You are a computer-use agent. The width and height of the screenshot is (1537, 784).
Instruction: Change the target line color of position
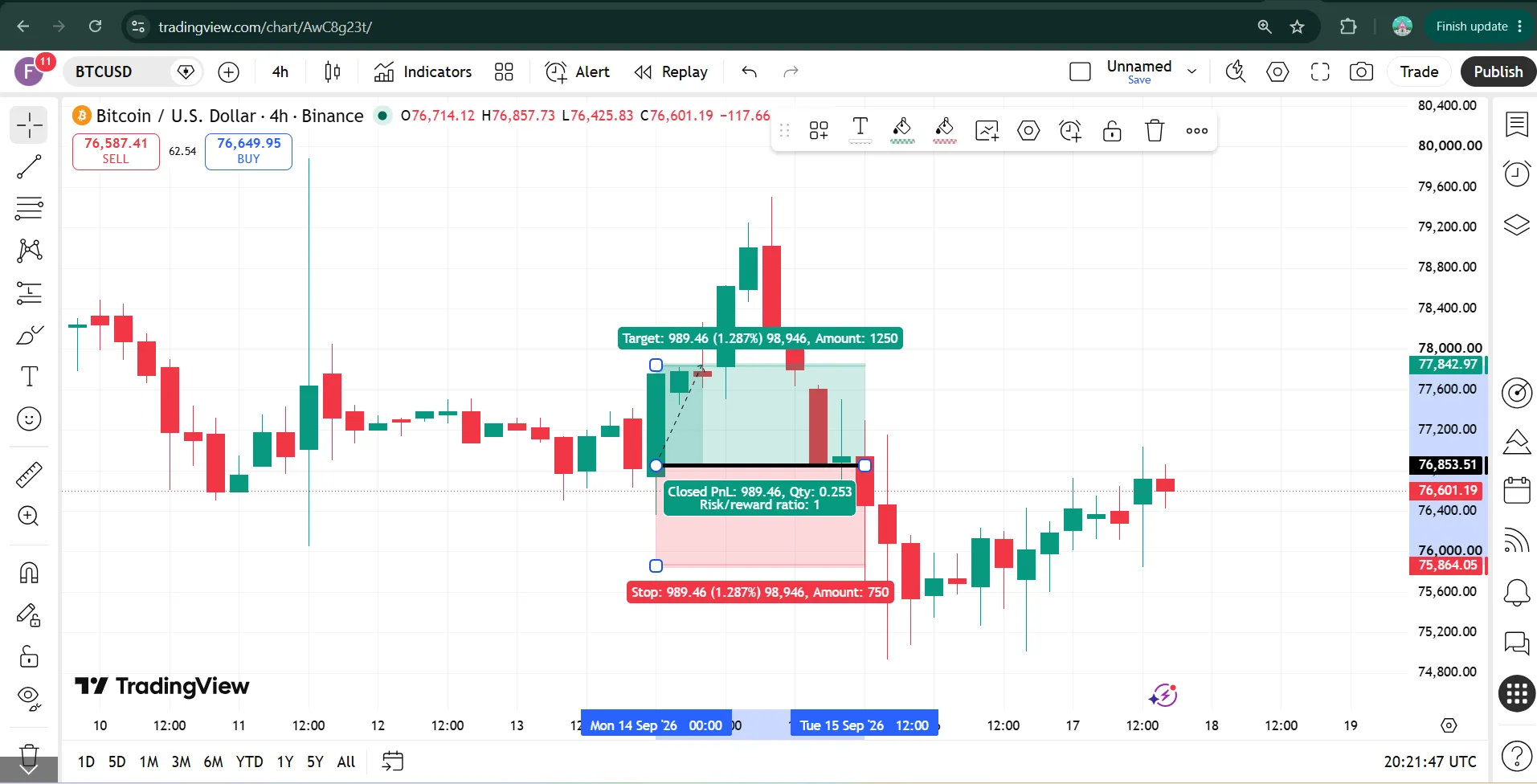tap(902, 130)
